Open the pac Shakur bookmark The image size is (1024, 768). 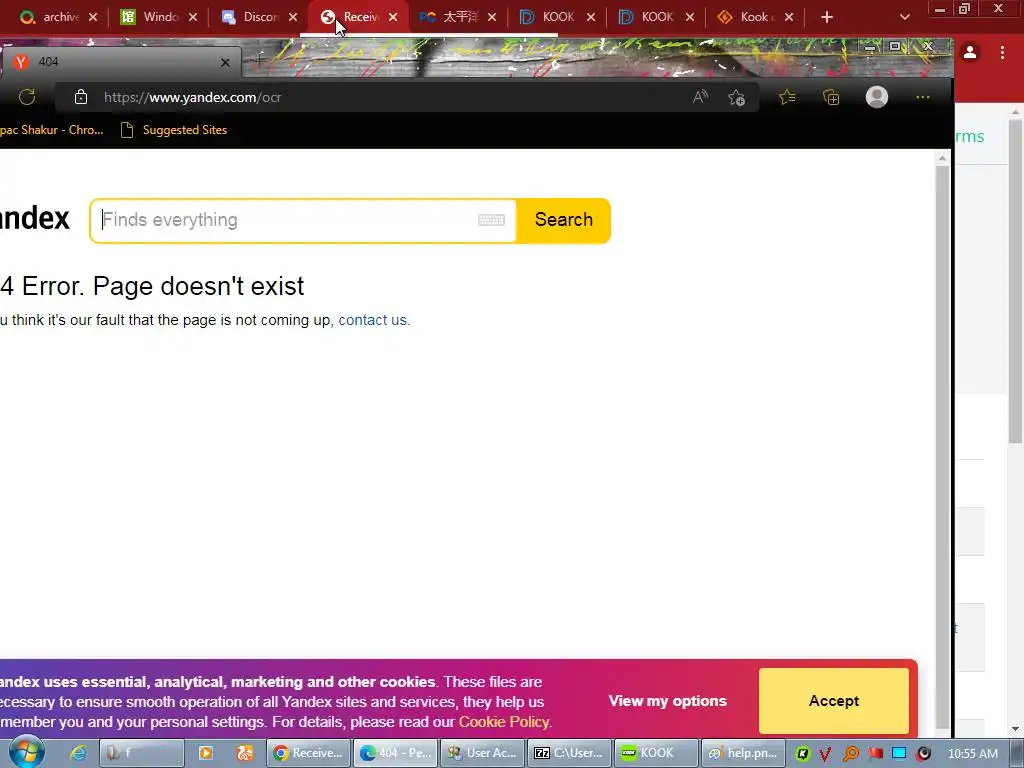click(x=52, y=130)
